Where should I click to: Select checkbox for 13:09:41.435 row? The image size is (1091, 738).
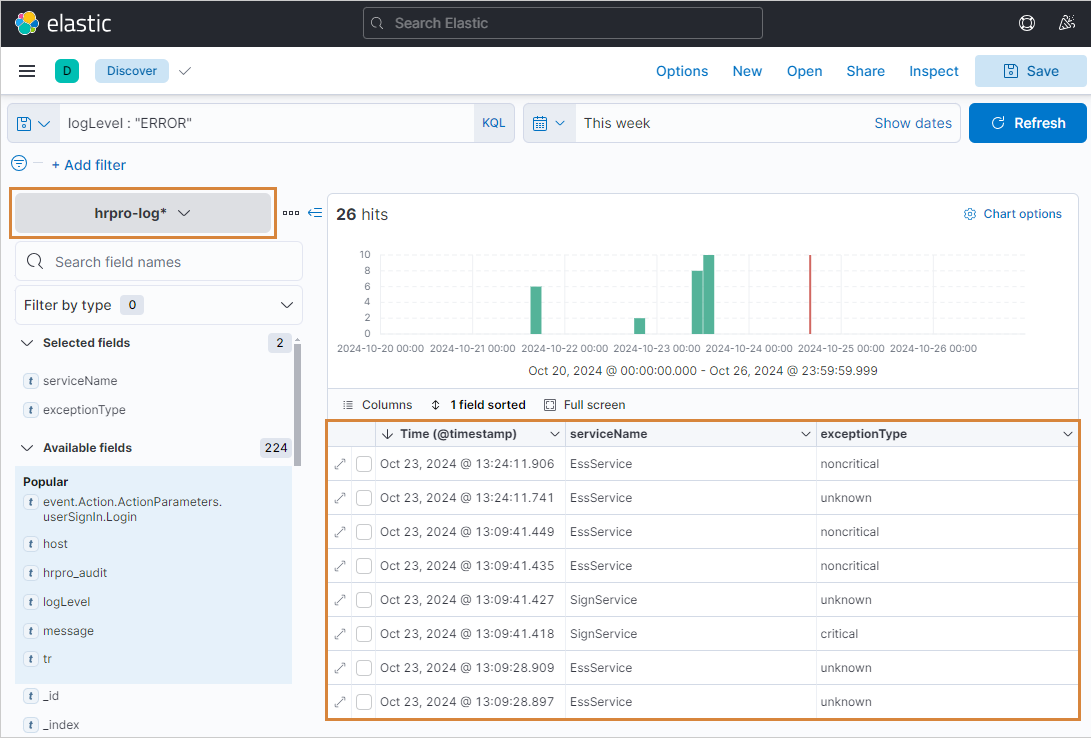tap(364, 565)
